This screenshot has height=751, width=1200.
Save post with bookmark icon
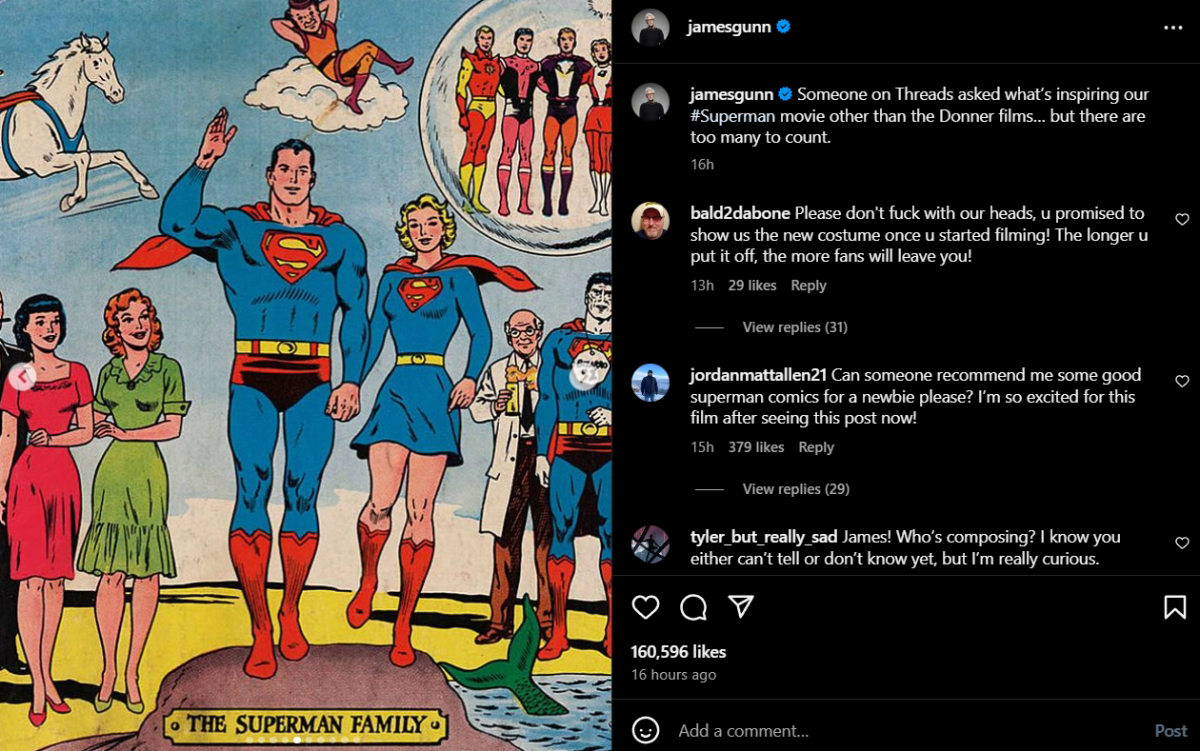(1175, 607)
